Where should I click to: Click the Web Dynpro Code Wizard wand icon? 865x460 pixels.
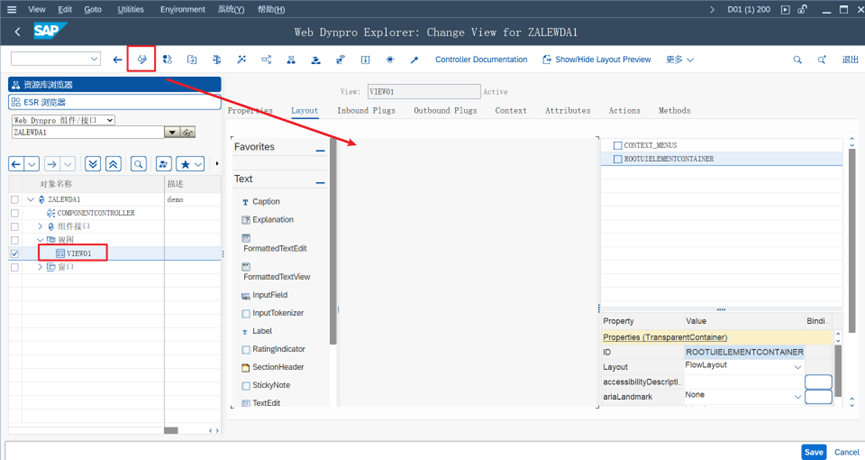pos(414,60)
